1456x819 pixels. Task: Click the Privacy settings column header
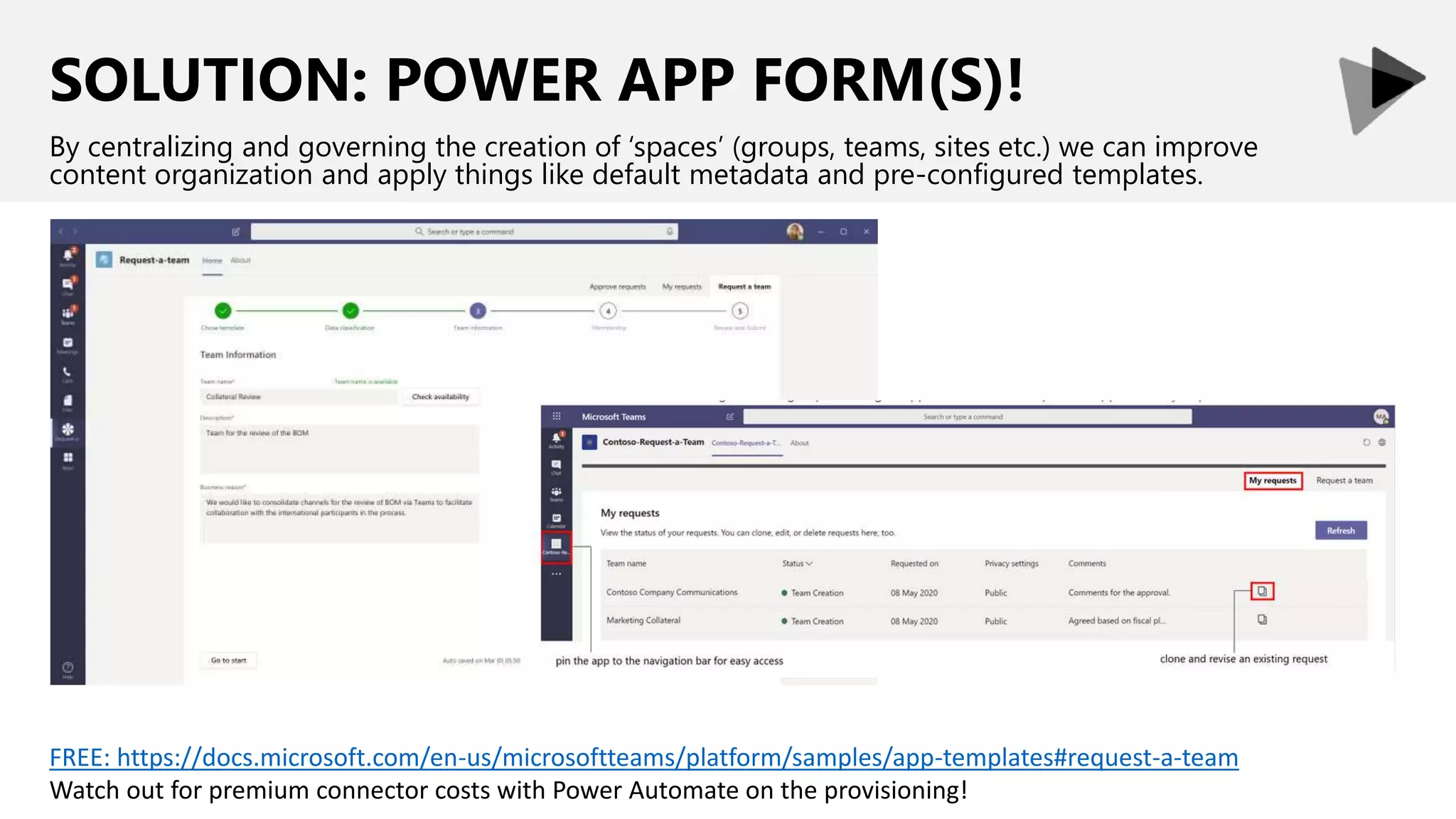click(1012, 564)
